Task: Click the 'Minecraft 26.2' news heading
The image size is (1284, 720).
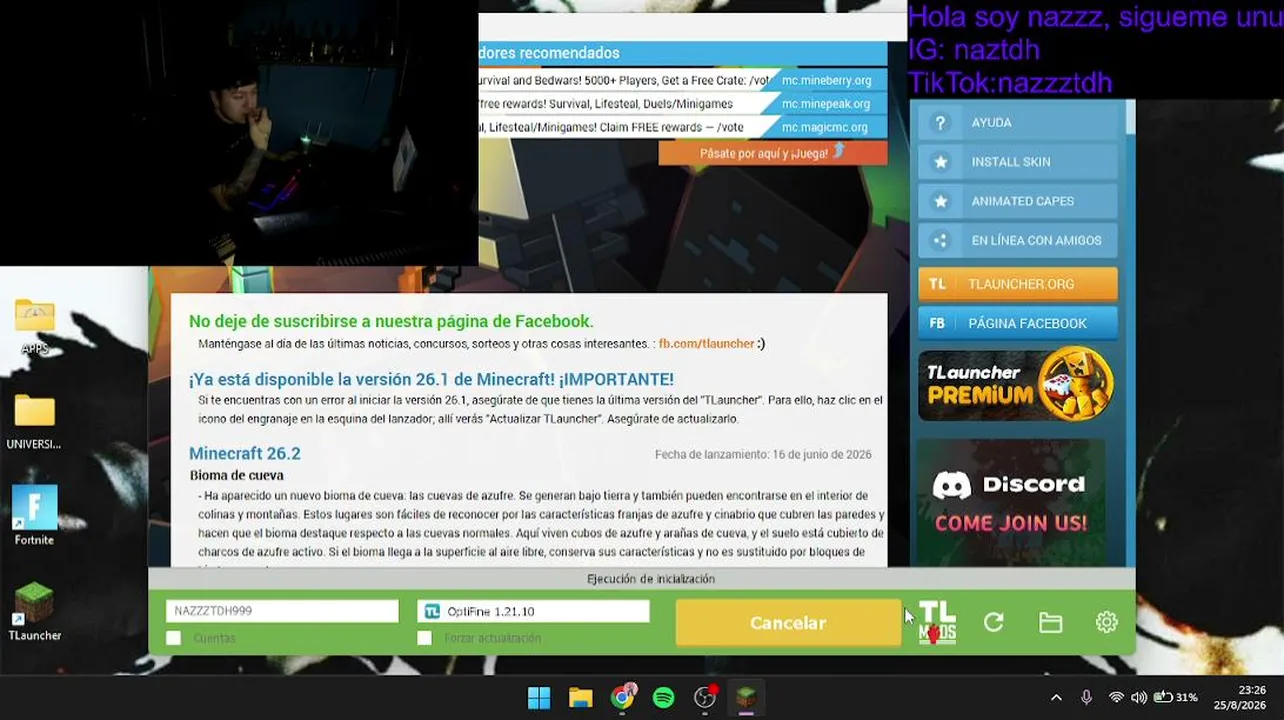Action: click(x=245, y=454)
